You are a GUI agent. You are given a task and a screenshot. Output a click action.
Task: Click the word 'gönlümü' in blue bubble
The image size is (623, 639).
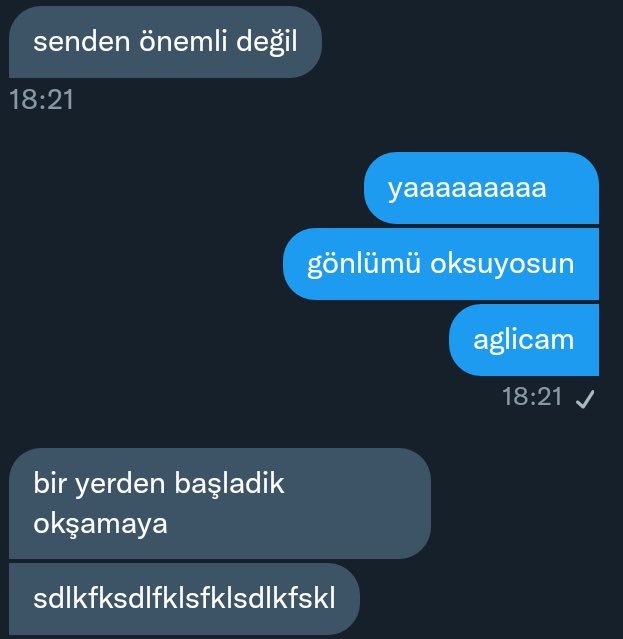pos(364,264)
